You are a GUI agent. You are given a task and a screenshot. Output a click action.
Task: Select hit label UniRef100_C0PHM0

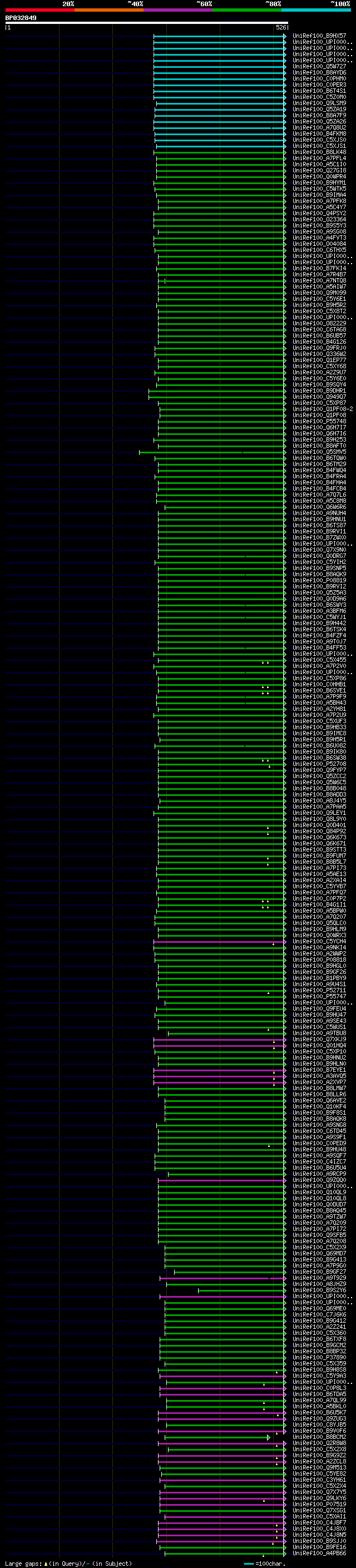click(319, 78)
